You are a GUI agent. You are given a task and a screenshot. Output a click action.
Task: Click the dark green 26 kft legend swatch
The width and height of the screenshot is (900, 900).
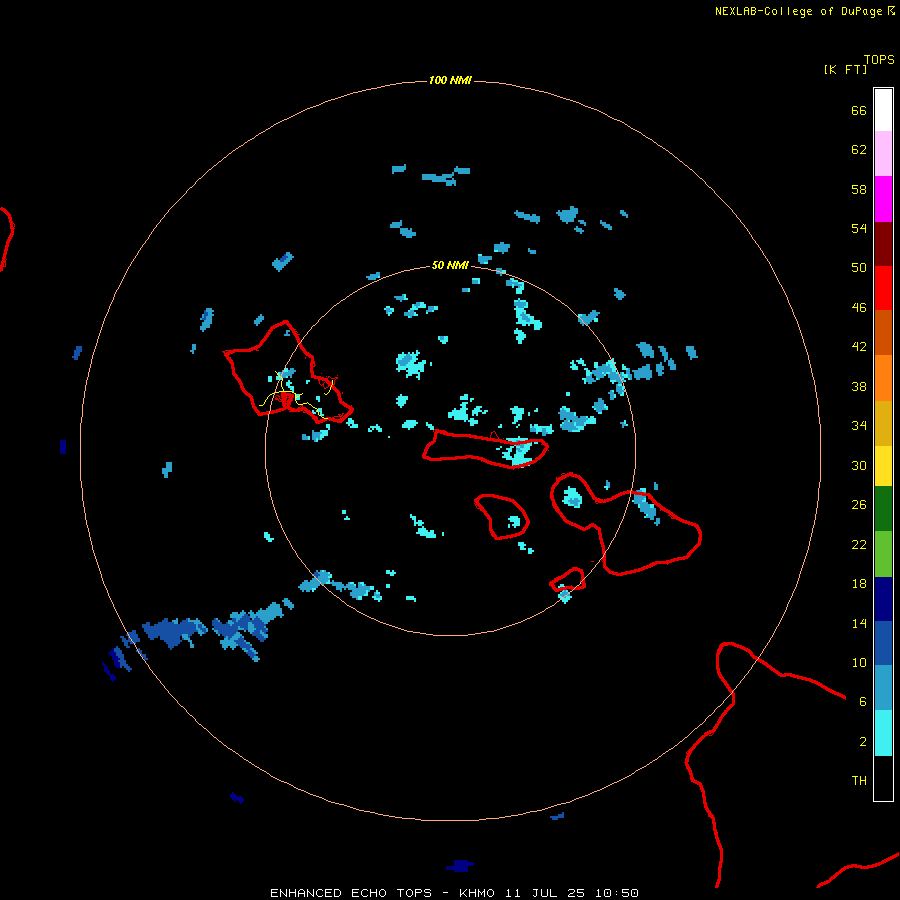click(x=883, y=509)
